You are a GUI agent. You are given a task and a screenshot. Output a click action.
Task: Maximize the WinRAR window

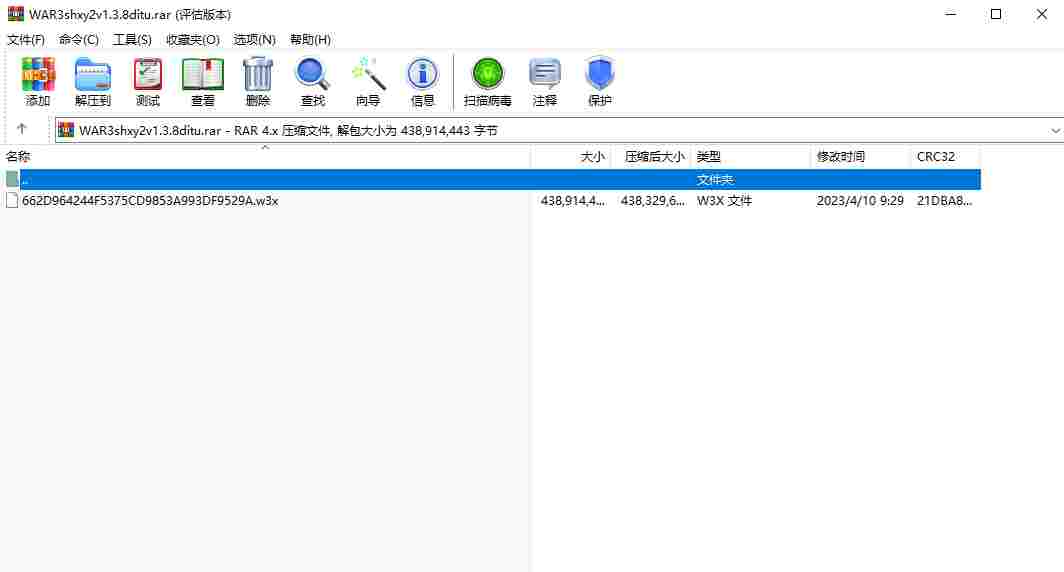pyautogui.click(x=995, y=14)
